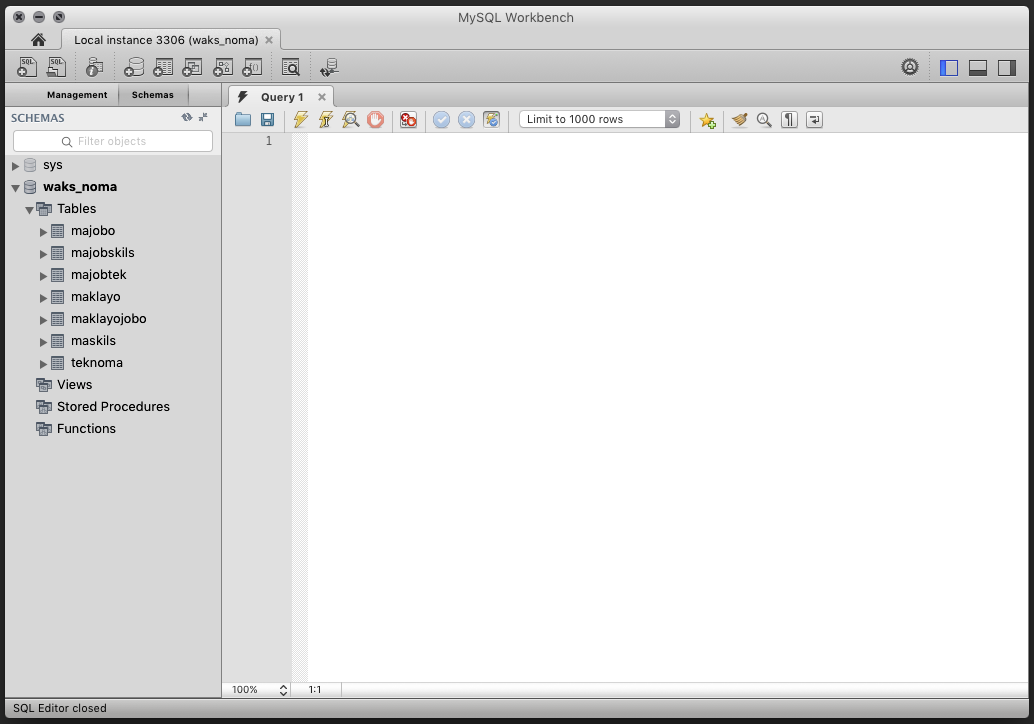1034x724 pixels.
Task: Refresh the schemas list icon
Action: click(x=187, y=117)
